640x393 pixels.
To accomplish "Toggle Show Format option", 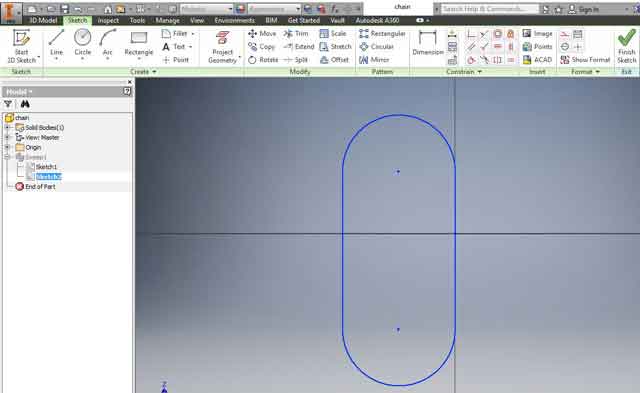I will click(585, 60).
